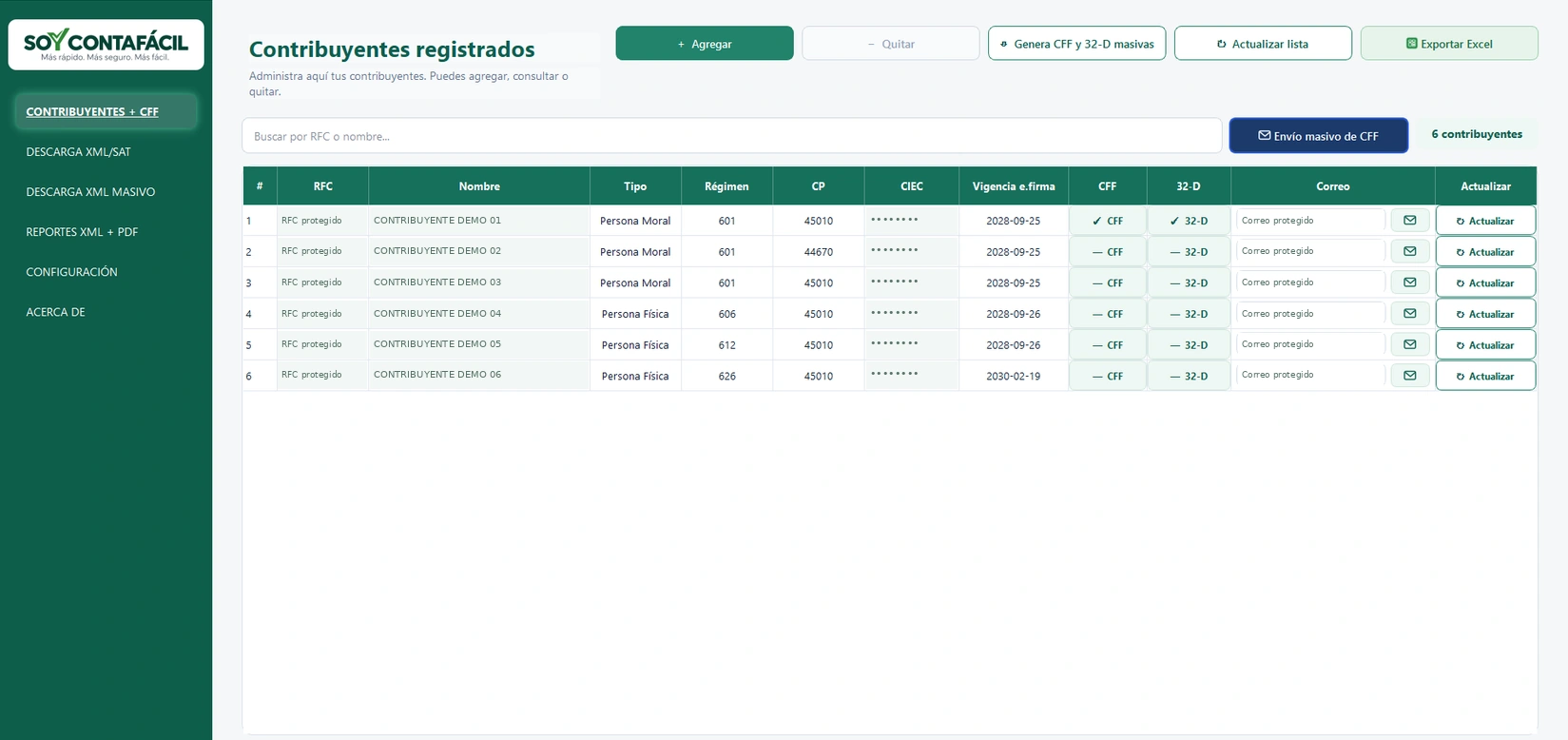This screenshot has width=1568, height=740.
Task: Open CONFIGURACIÓN from the sidebar
Action: point(72,272)
